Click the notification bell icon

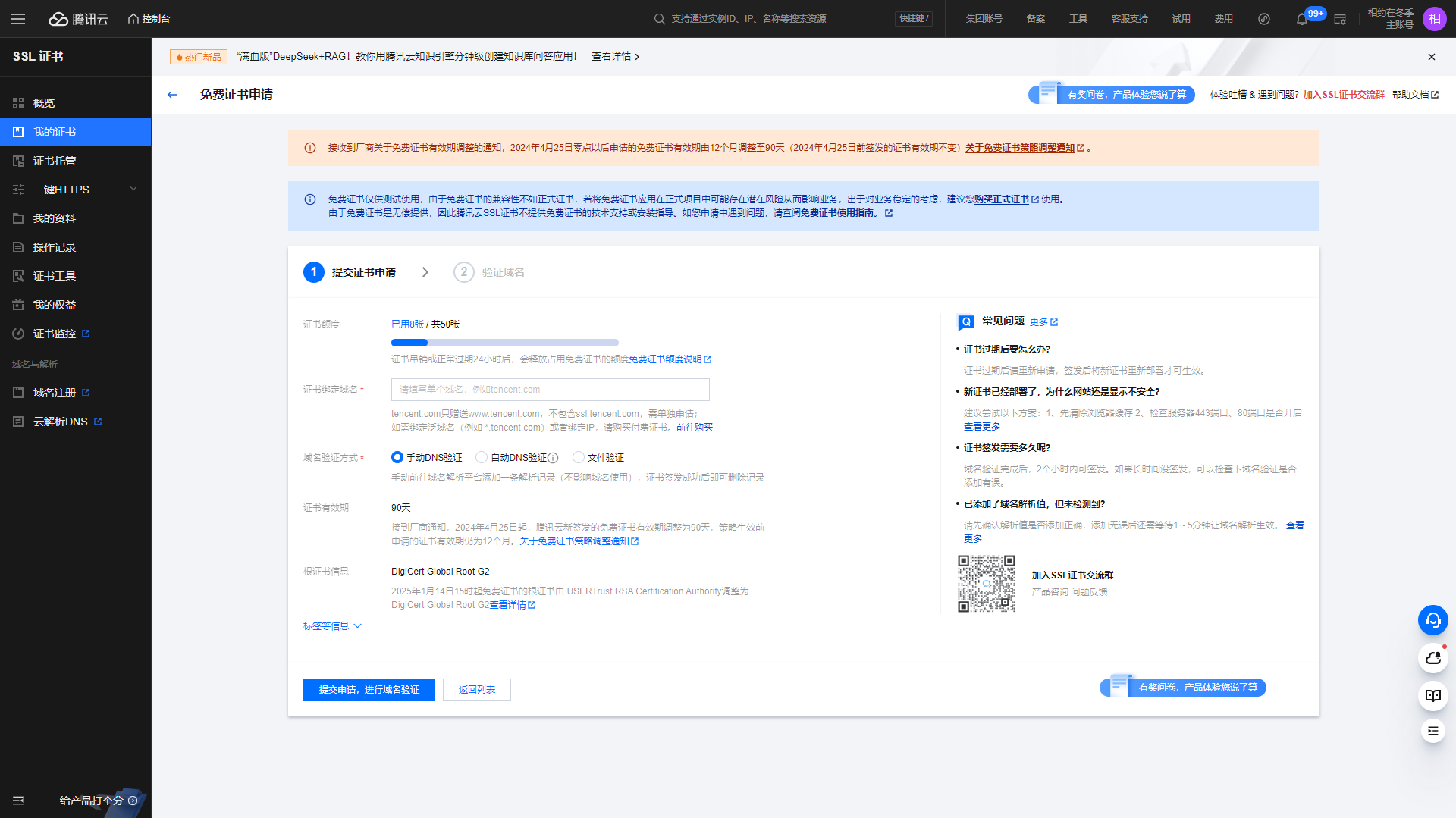tap(1301, 19)
